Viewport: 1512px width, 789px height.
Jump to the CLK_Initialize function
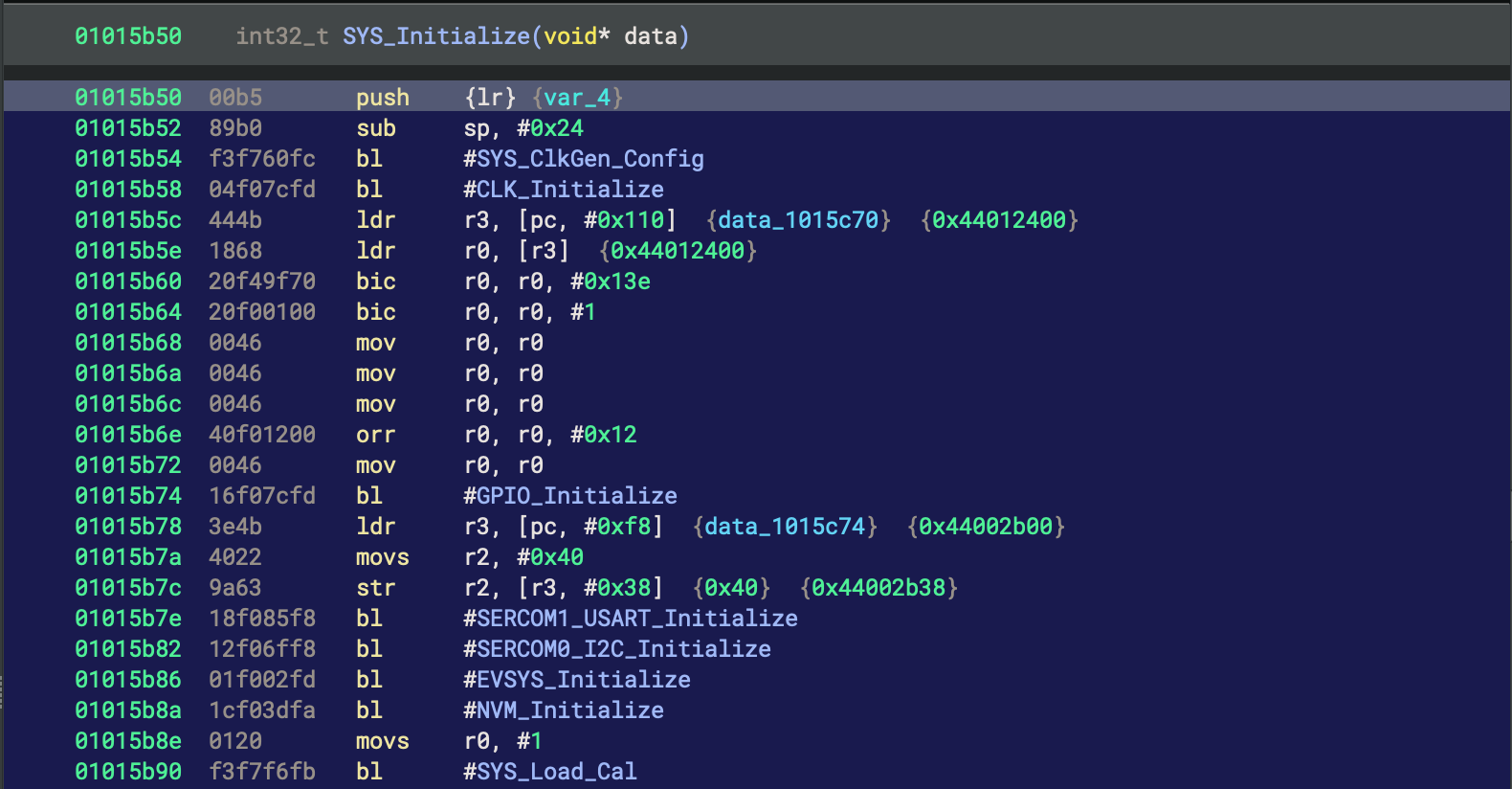point(569,190)
